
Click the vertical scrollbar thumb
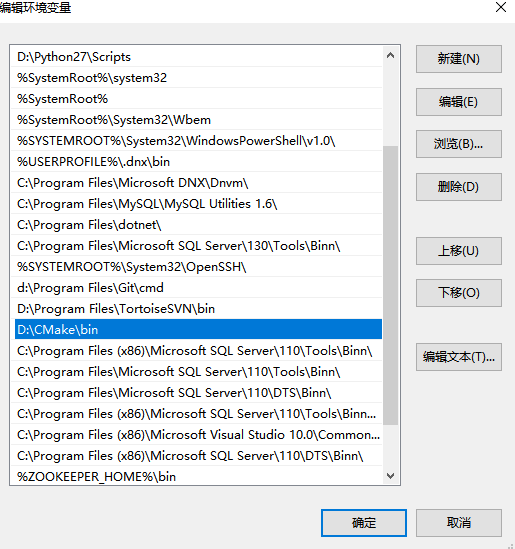pyautogui.click(x=390, y=285)
